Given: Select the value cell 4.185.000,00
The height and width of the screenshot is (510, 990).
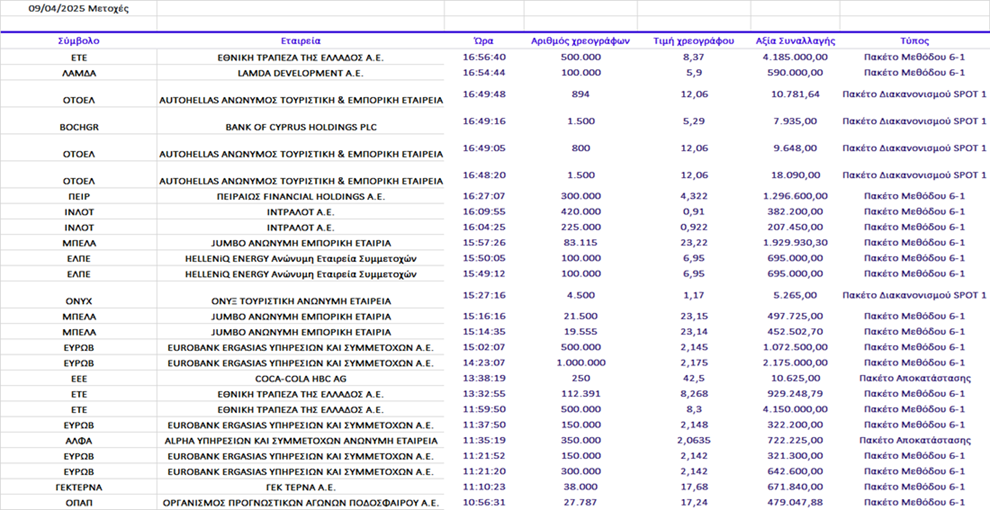Looking at the screenshot, I should (796, 57).
